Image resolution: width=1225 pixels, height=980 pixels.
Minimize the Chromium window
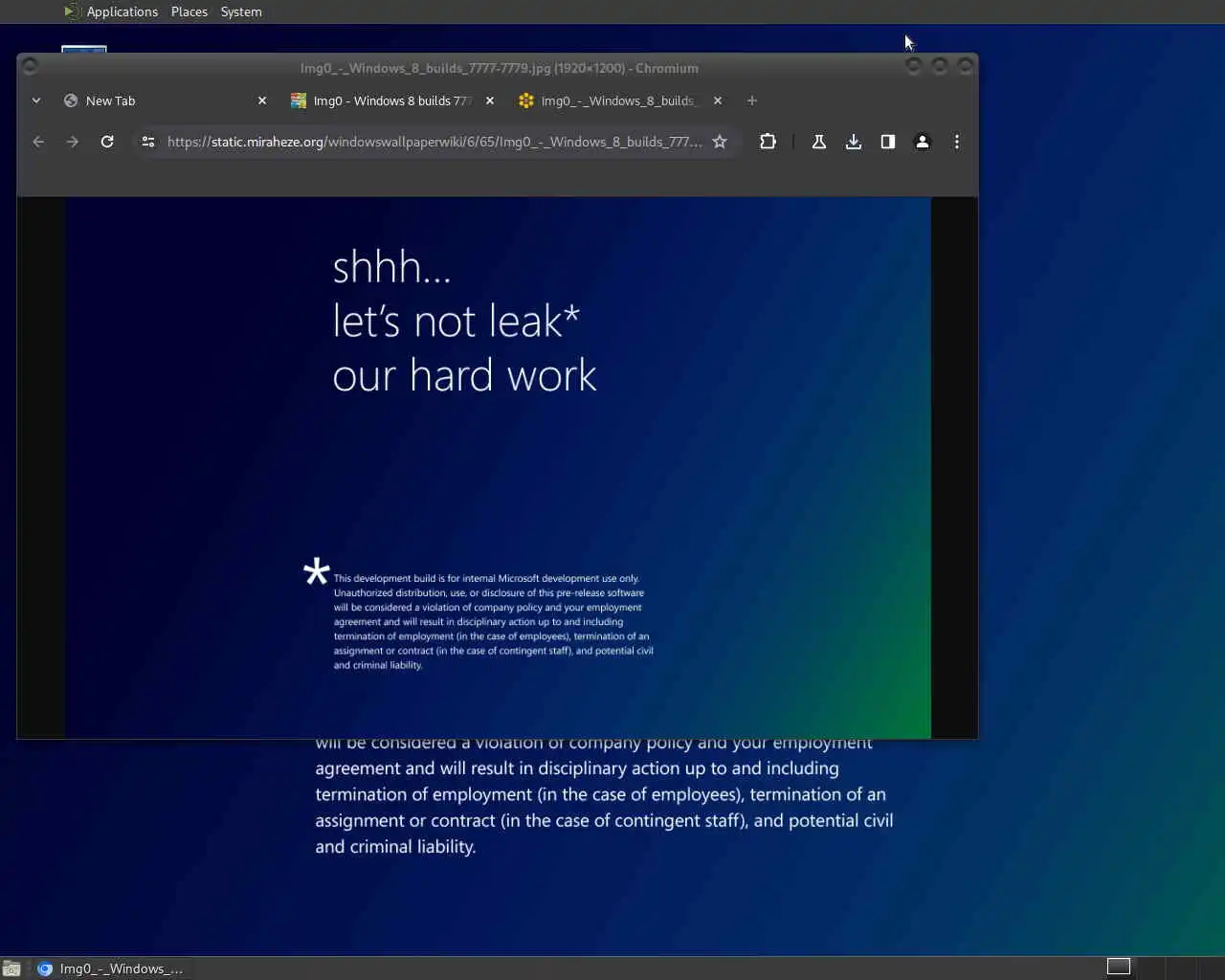(913, 65)
